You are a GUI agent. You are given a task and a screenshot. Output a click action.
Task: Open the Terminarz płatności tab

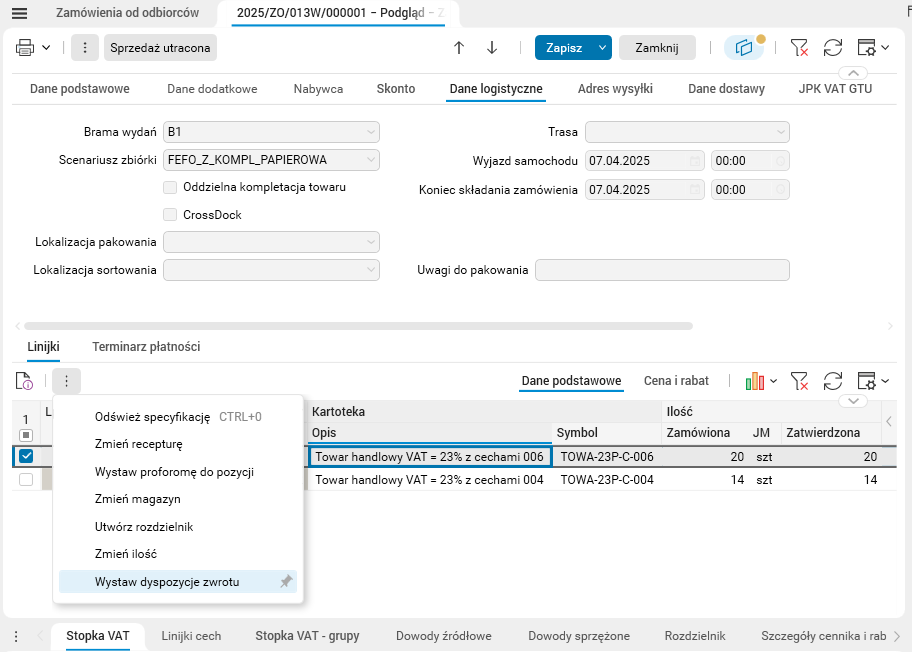[x=146, y=347]
